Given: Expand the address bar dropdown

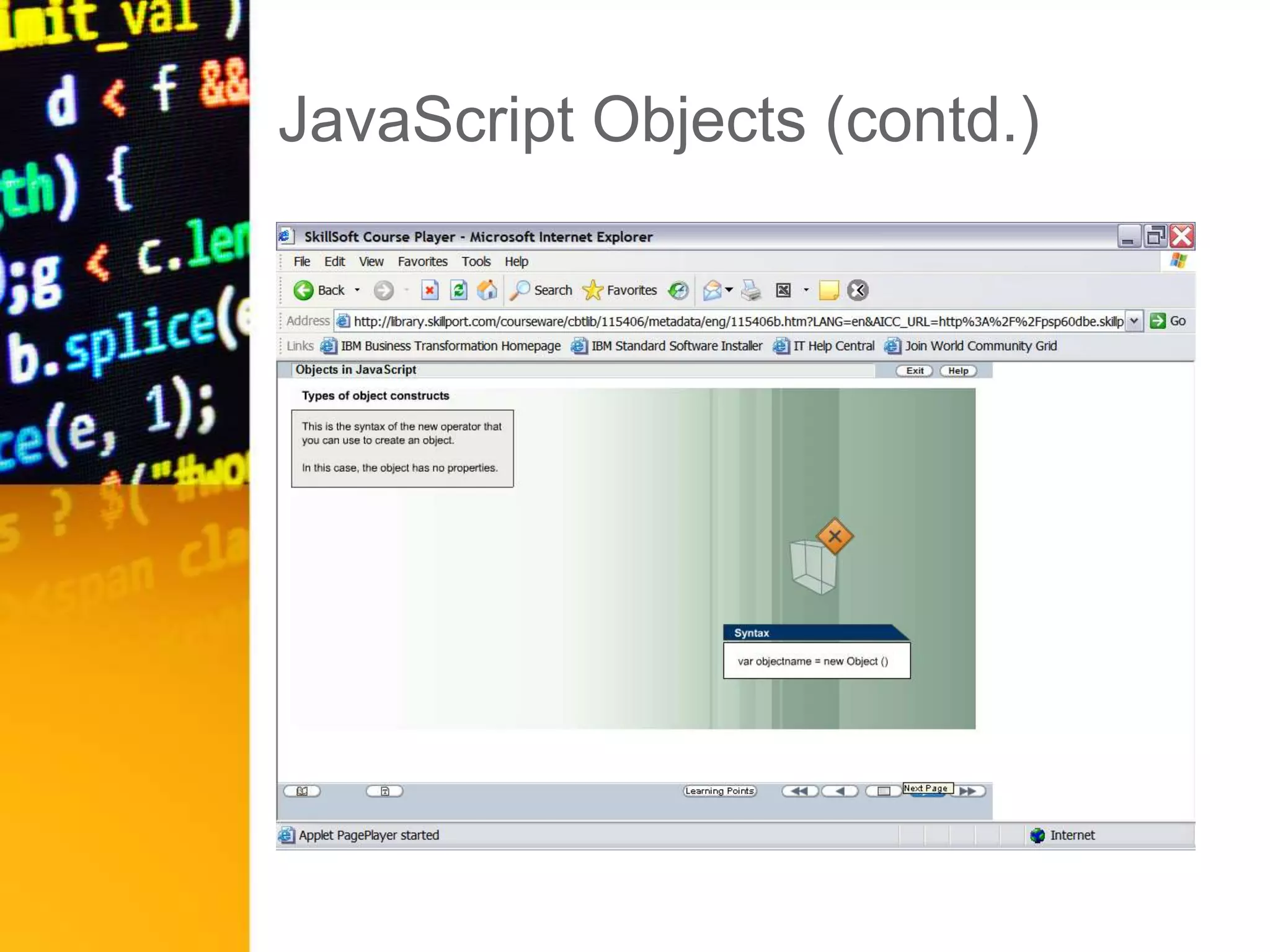Looking at the screenshot, I should coord(1134,321).
